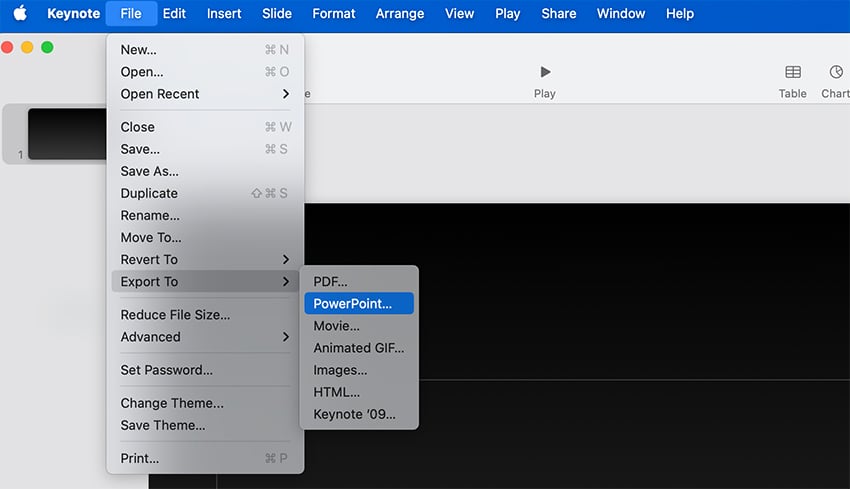Open the Apple menu
The height and width of the screenshot is (489, 850).
(20, 14)
